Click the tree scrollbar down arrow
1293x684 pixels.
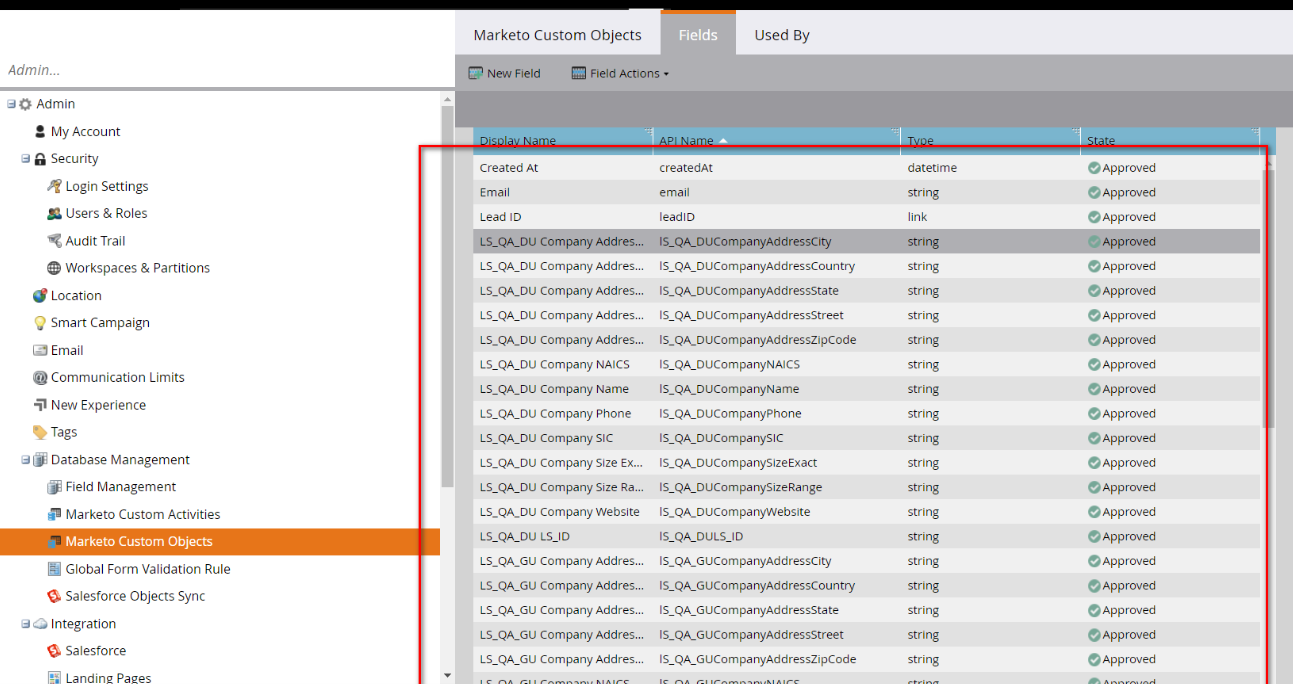pos(447,676)
